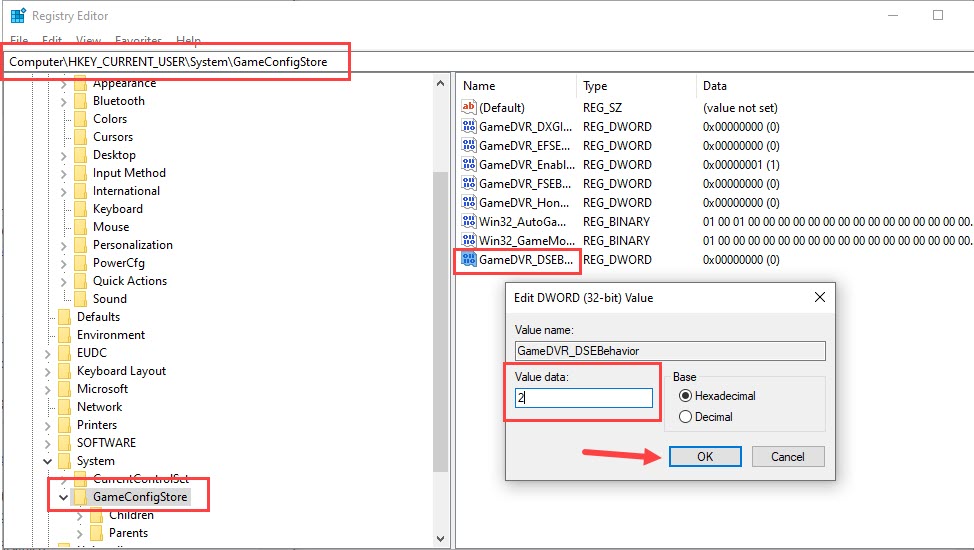
Task: Select the Microsoft key in the tree
Action: click(102, 389)
